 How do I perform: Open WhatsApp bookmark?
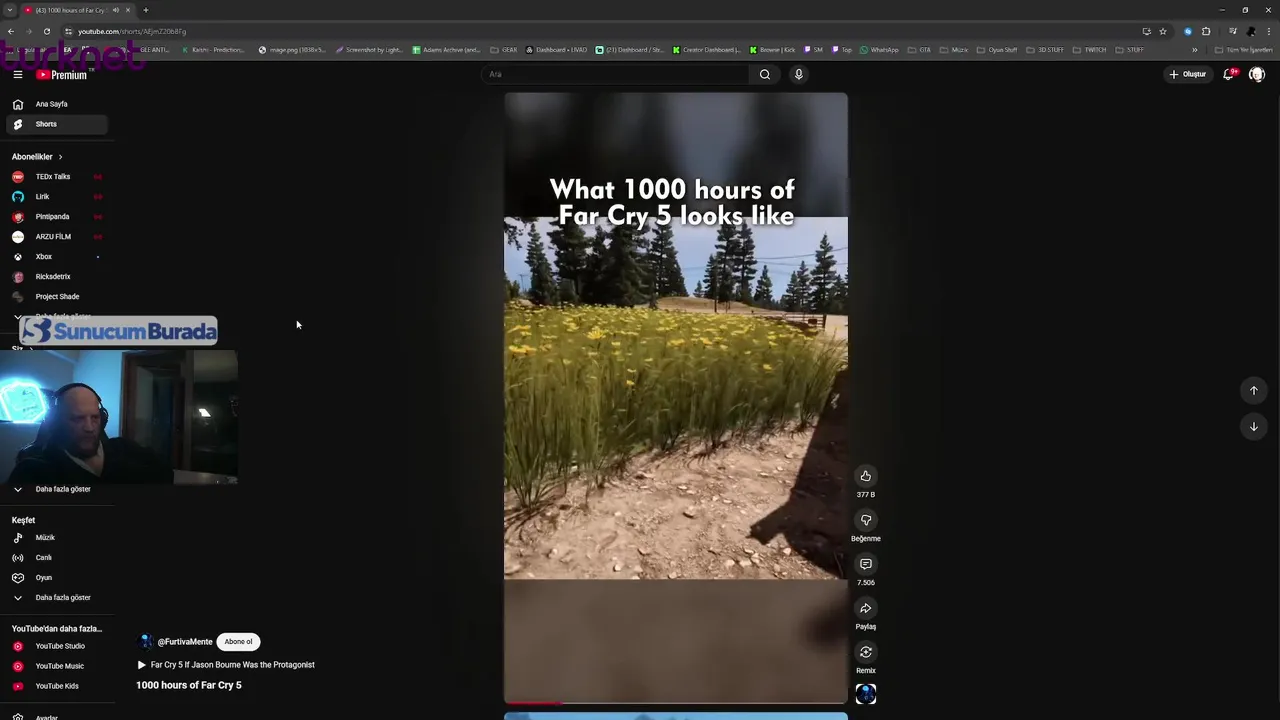880,50
